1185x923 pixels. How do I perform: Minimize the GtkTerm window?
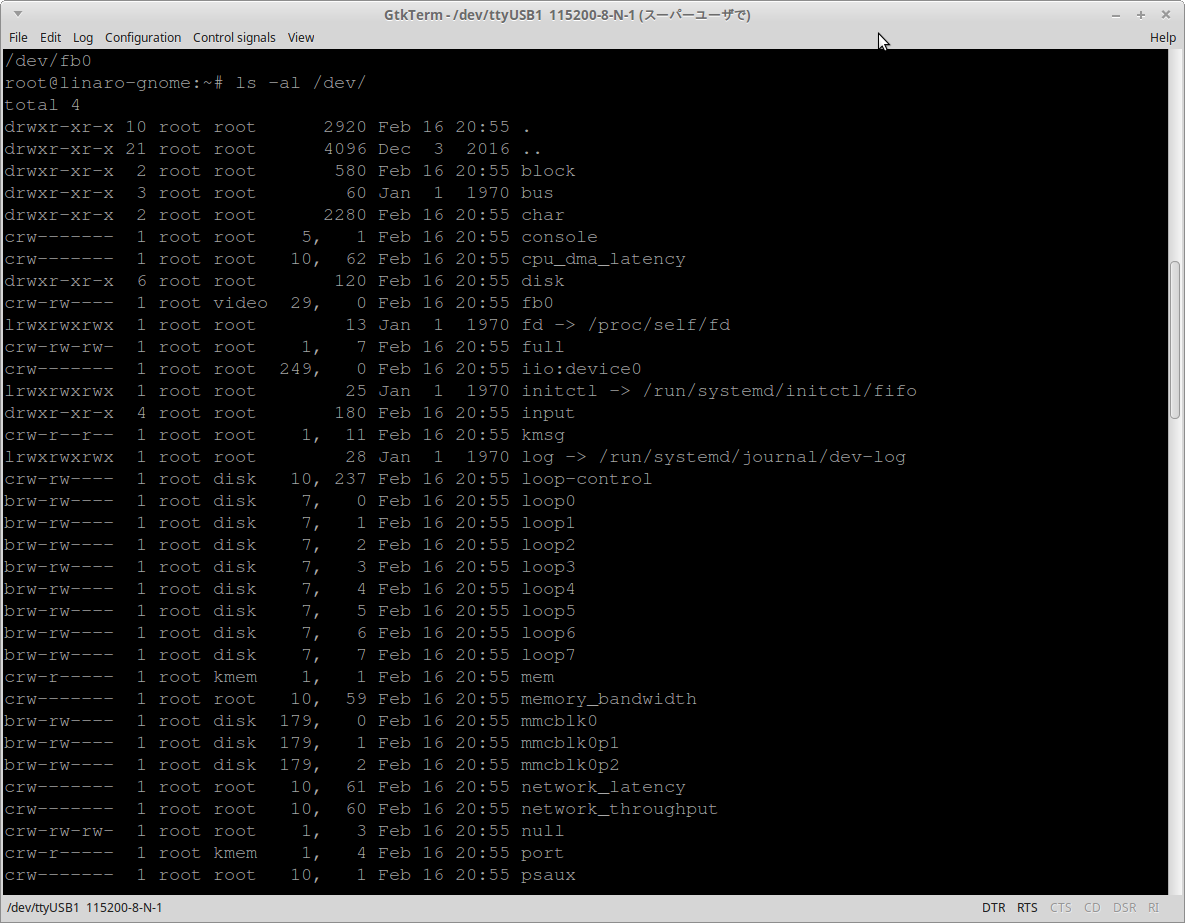coord(1116,14)
